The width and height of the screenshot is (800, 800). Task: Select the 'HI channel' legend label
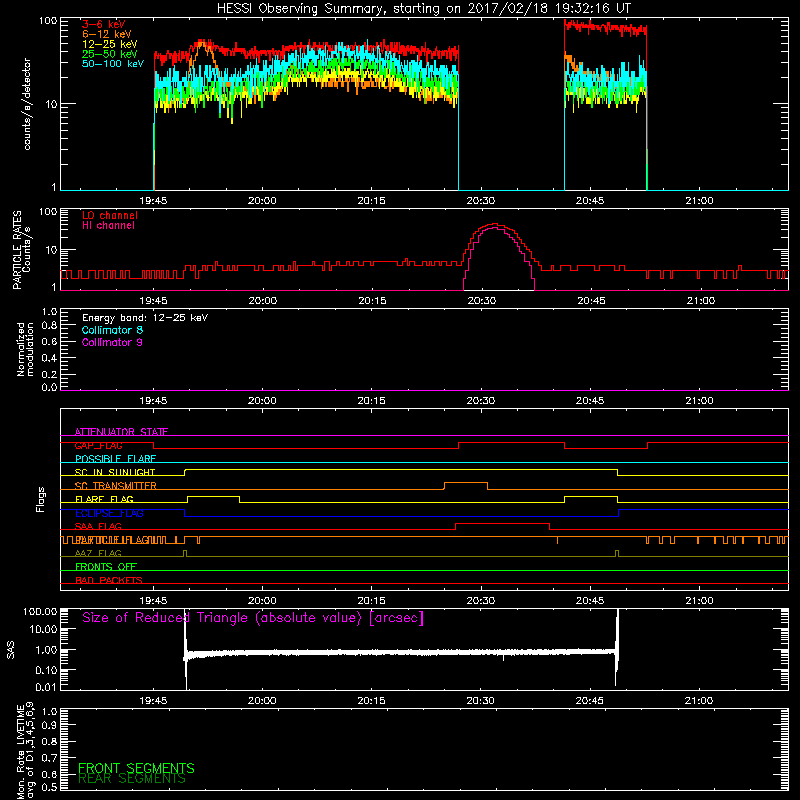(108, 226)
